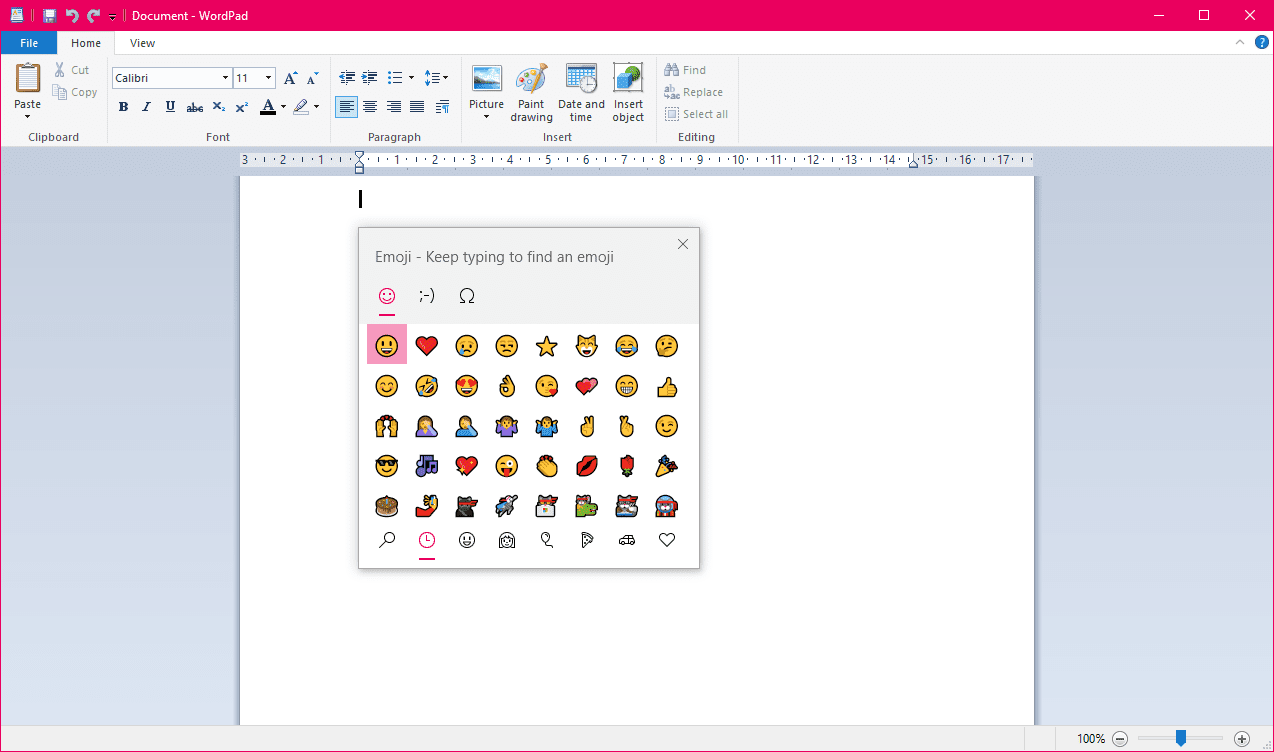Expand the font size dropdown
Screen dimensions: 1274x752
pos(269,78)
